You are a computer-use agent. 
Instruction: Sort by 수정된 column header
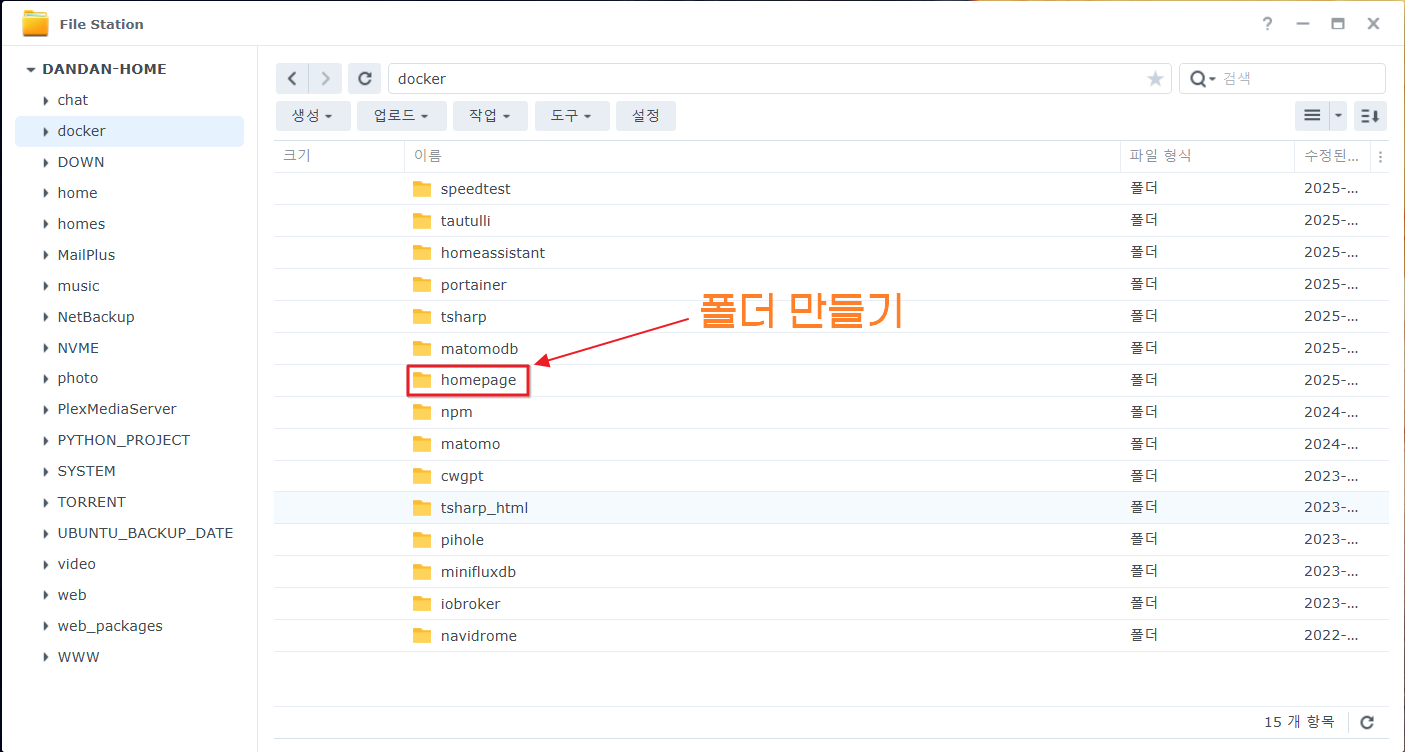[1332, 156]
